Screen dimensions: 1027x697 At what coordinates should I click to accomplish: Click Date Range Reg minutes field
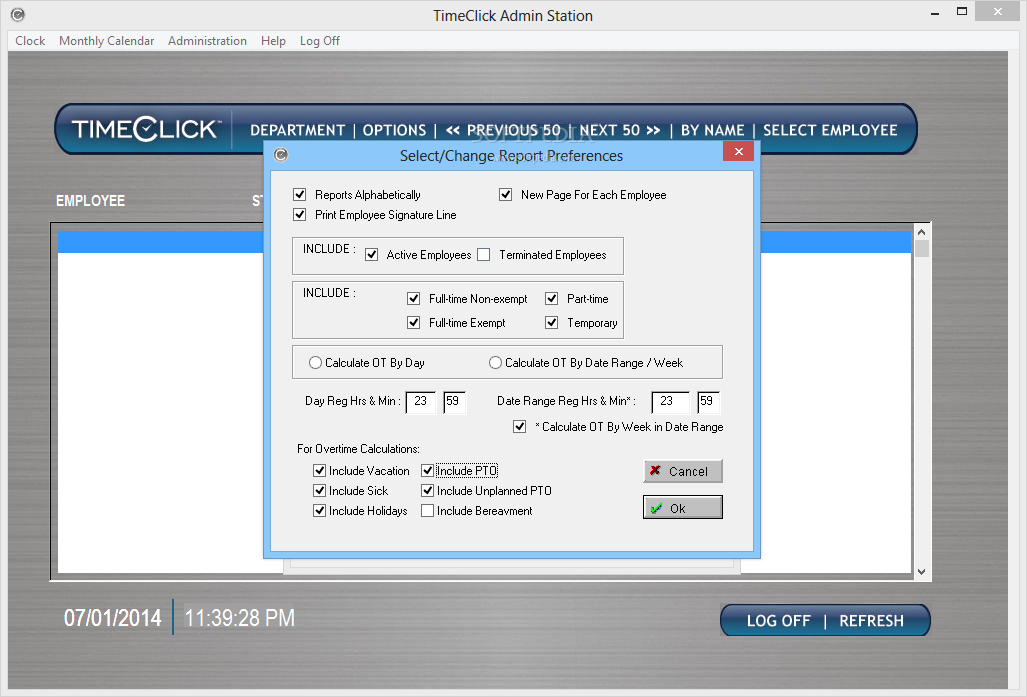pos(708,402)
